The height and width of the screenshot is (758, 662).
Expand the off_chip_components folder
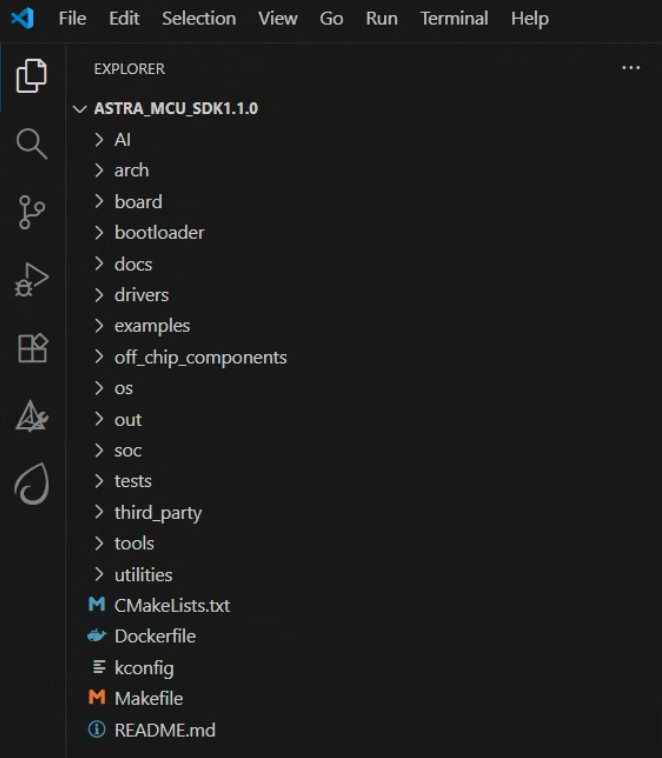pyautogui.click(x=200, y=357)
